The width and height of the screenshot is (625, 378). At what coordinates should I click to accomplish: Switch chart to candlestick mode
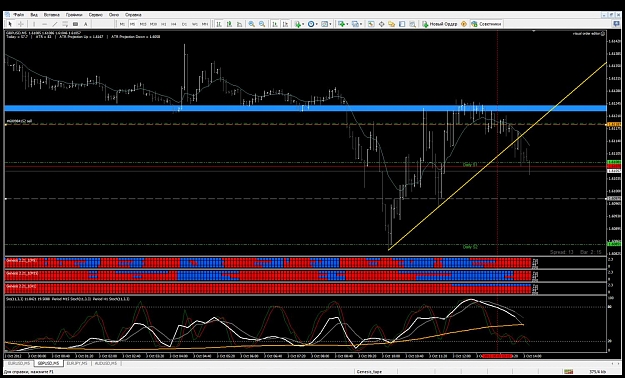[x=229, y=24]
